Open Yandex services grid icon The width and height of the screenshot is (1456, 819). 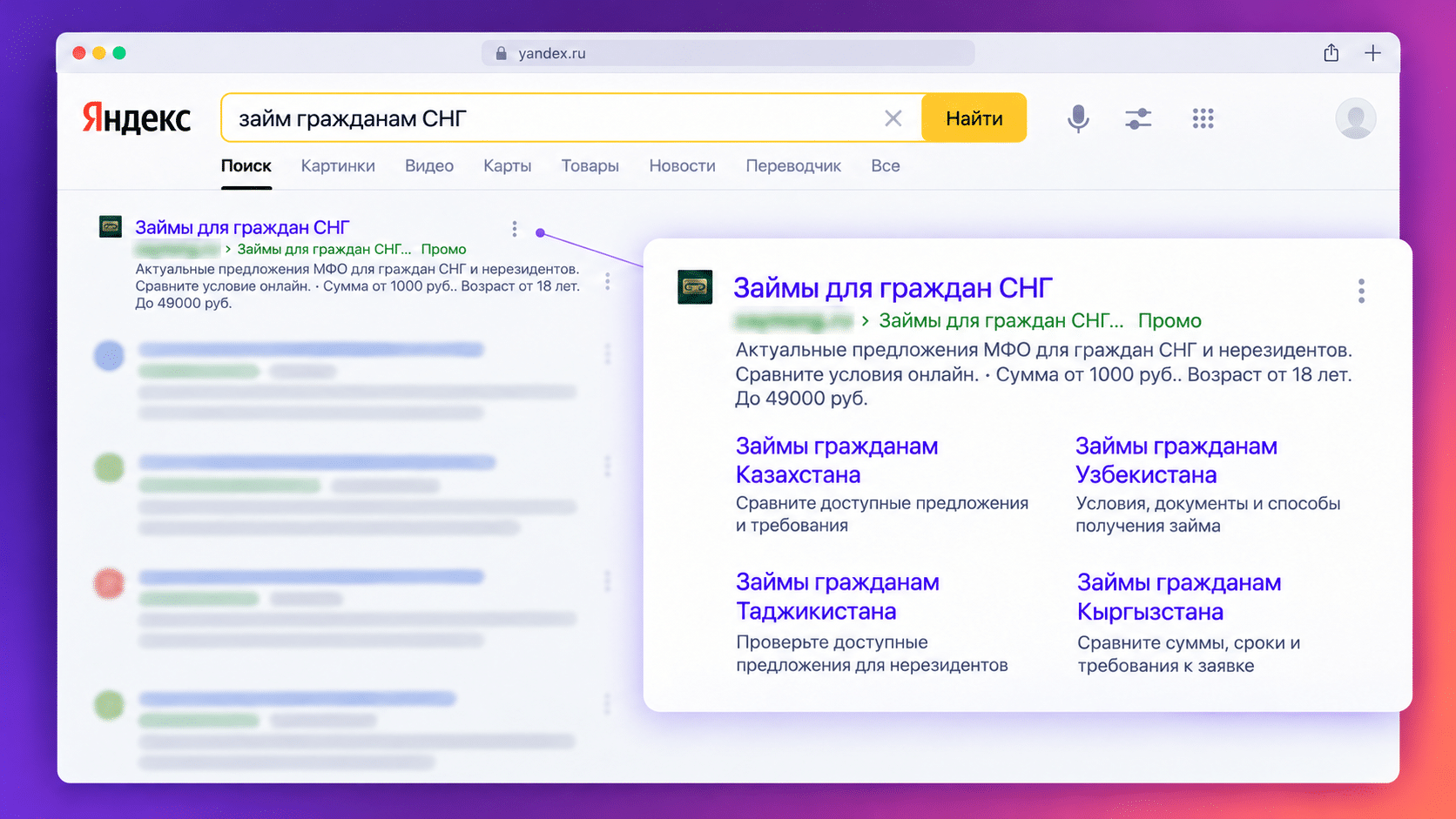1203,118
